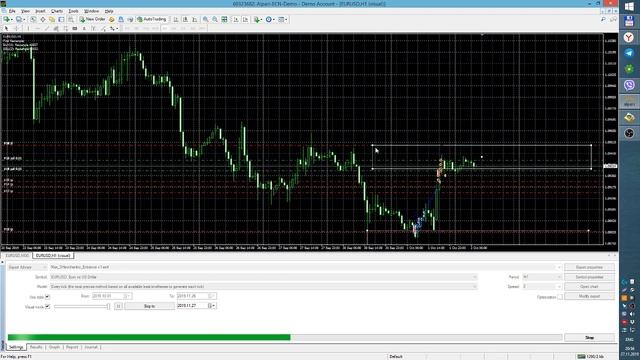Image resolution: width=640 pixels, height=360 pixels.
Task: Switch to the Results tab
Action: tap(36, 347)
